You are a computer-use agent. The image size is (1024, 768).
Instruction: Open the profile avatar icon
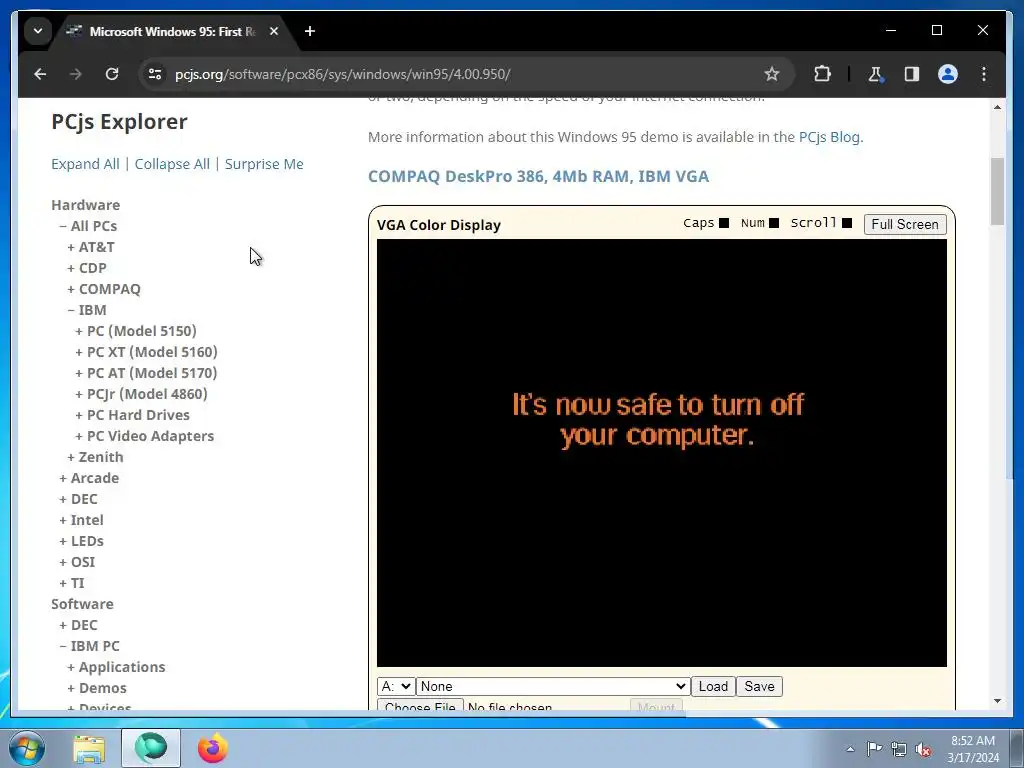948,74
